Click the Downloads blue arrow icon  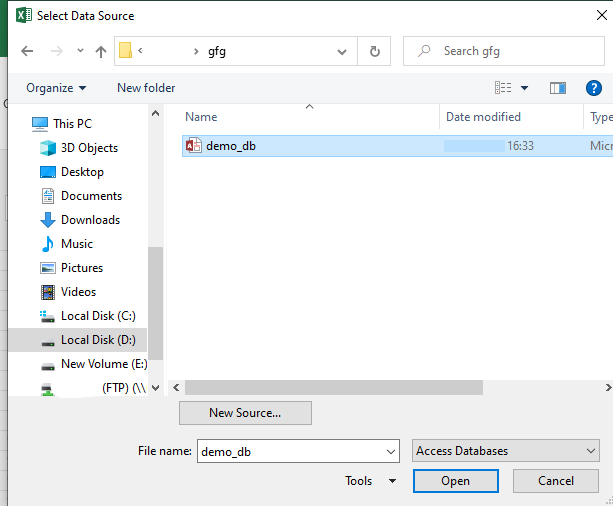click(48, 220)
